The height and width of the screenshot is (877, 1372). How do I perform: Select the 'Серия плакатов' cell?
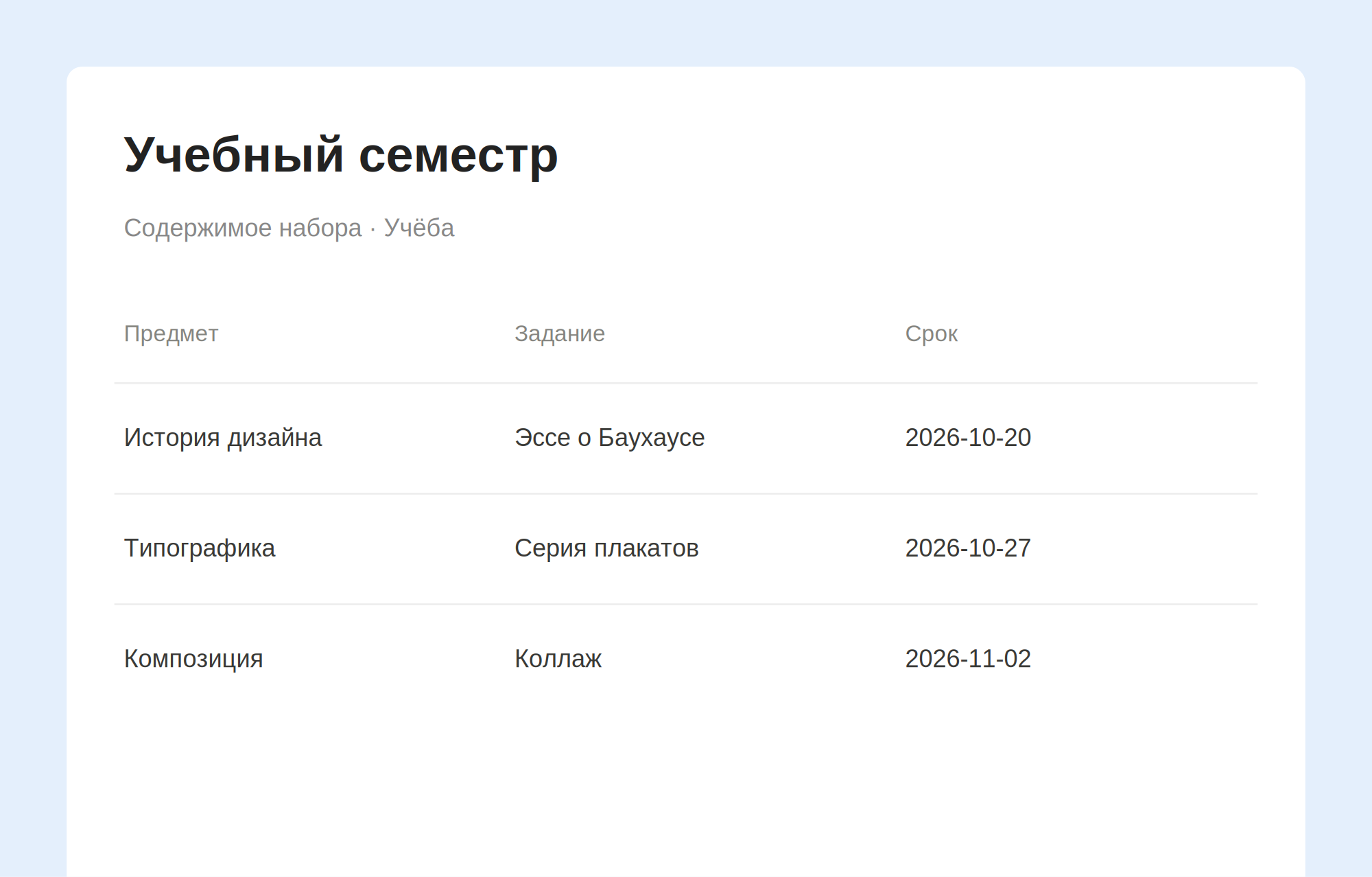606,548
